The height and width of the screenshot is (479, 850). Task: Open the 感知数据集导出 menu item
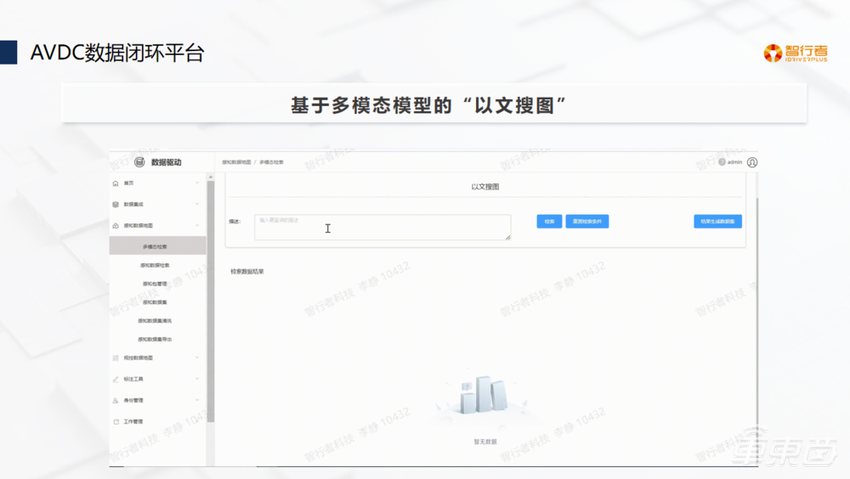155,339
